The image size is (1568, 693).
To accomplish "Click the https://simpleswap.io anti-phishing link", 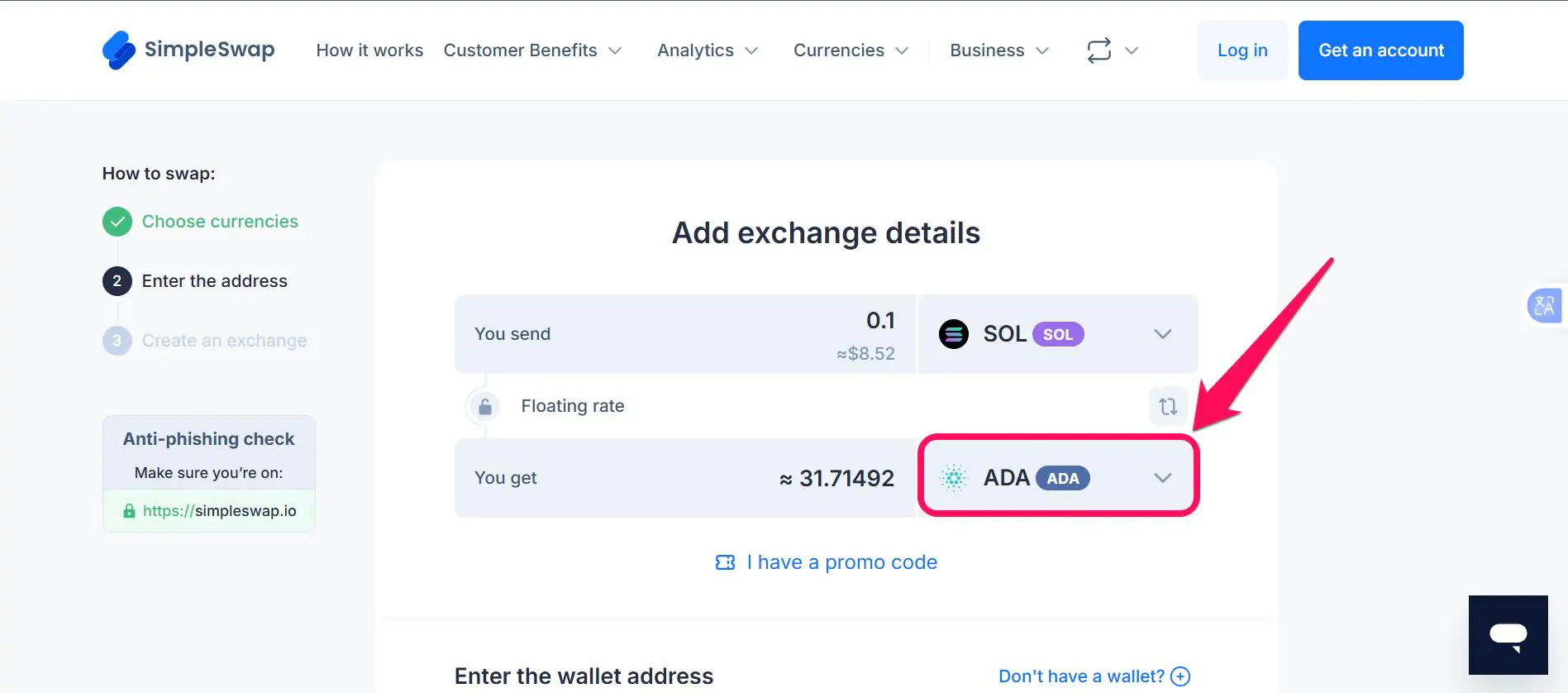I will (x=218, y=510).
